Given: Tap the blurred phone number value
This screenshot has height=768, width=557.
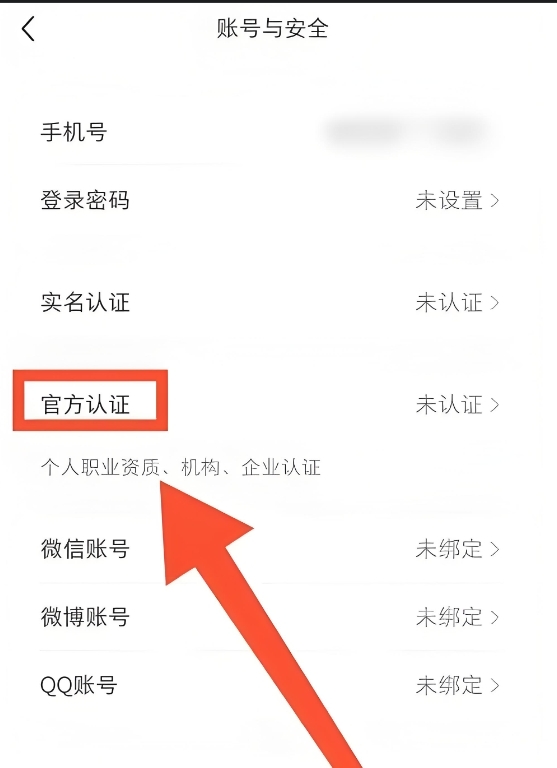Looking at the screenshot, I should pyautogui.click(x=407, y=132).
